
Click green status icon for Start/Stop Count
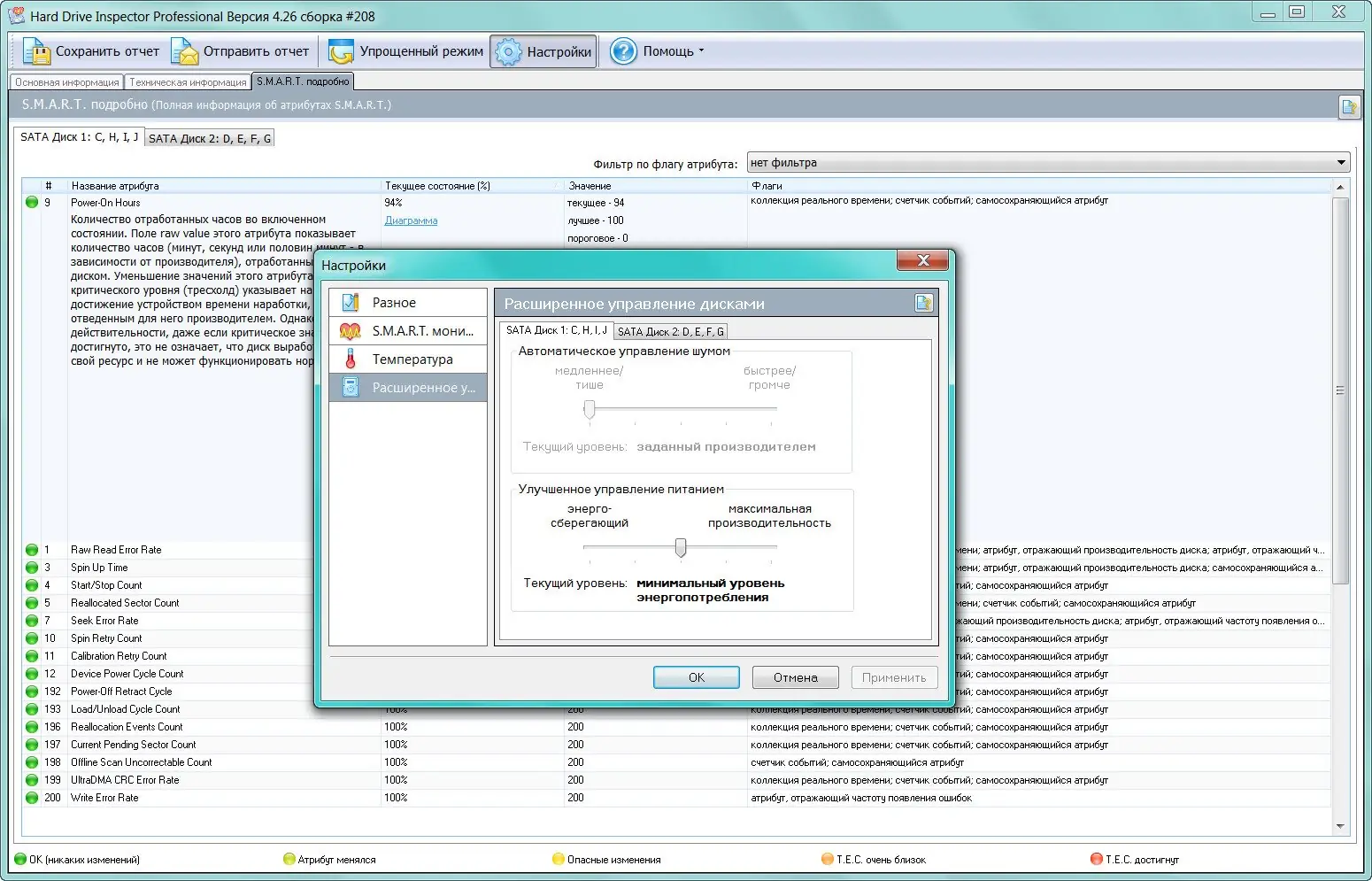pyautogui.click(x=32, y=585)
